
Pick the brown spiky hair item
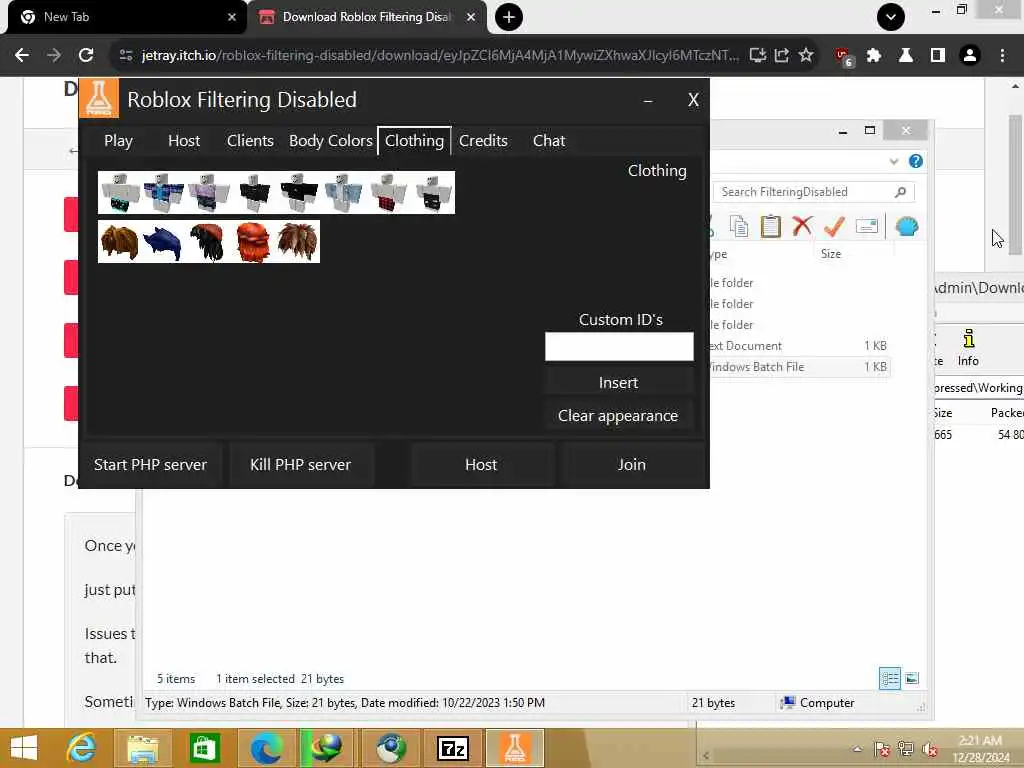tap(298, 242)
